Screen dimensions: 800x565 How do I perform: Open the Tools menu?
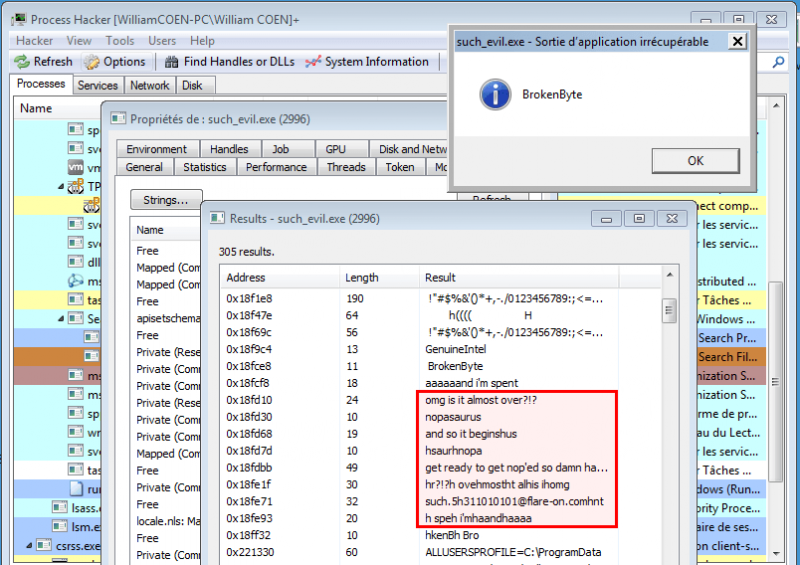pos(120,41)
